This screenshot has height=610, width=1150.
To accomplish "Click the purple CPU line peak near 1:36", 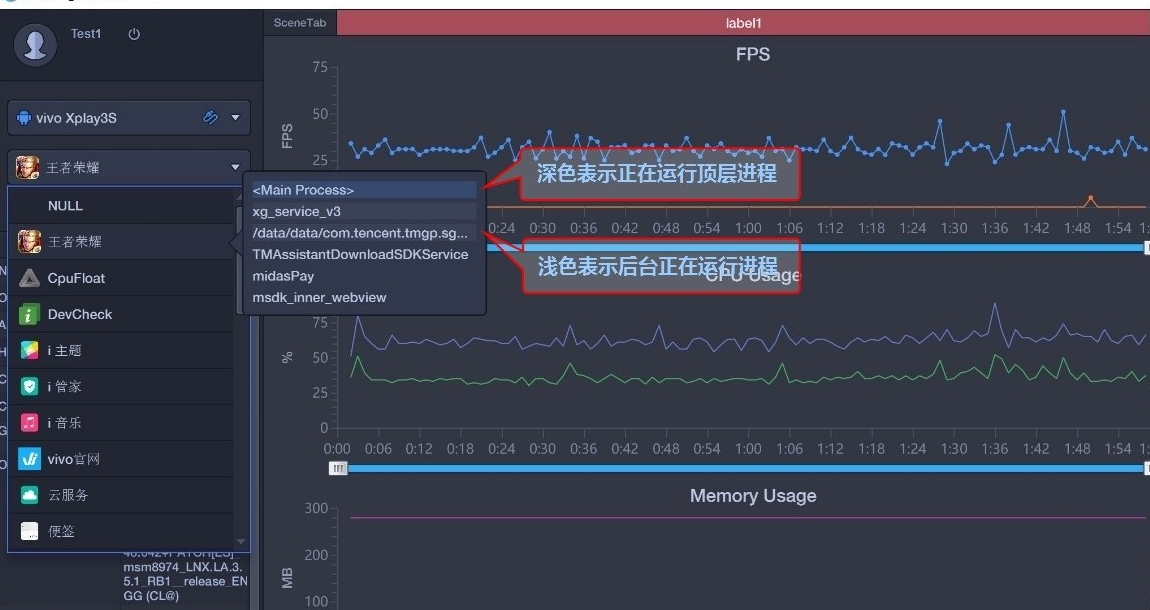I will [995, 304].
